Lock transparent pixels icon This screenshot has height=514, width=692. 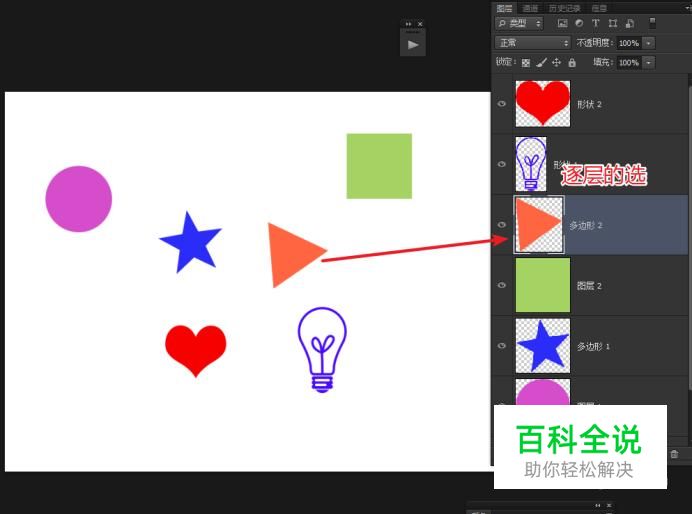point(526,63)
